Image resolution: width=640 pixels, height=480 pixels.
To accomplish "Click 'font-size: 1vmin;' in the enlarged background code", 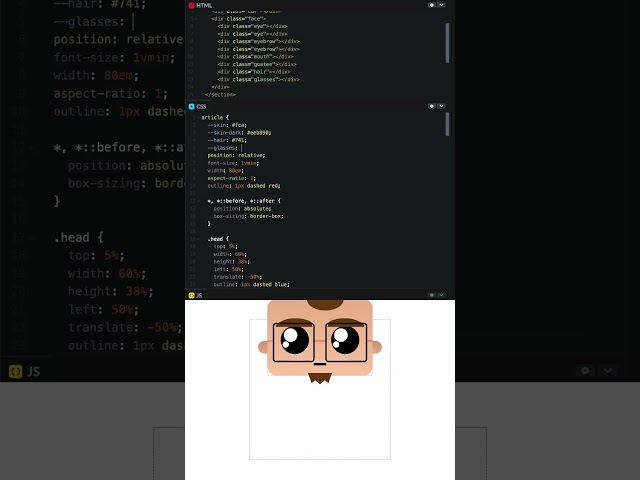I will click(114, 58).
